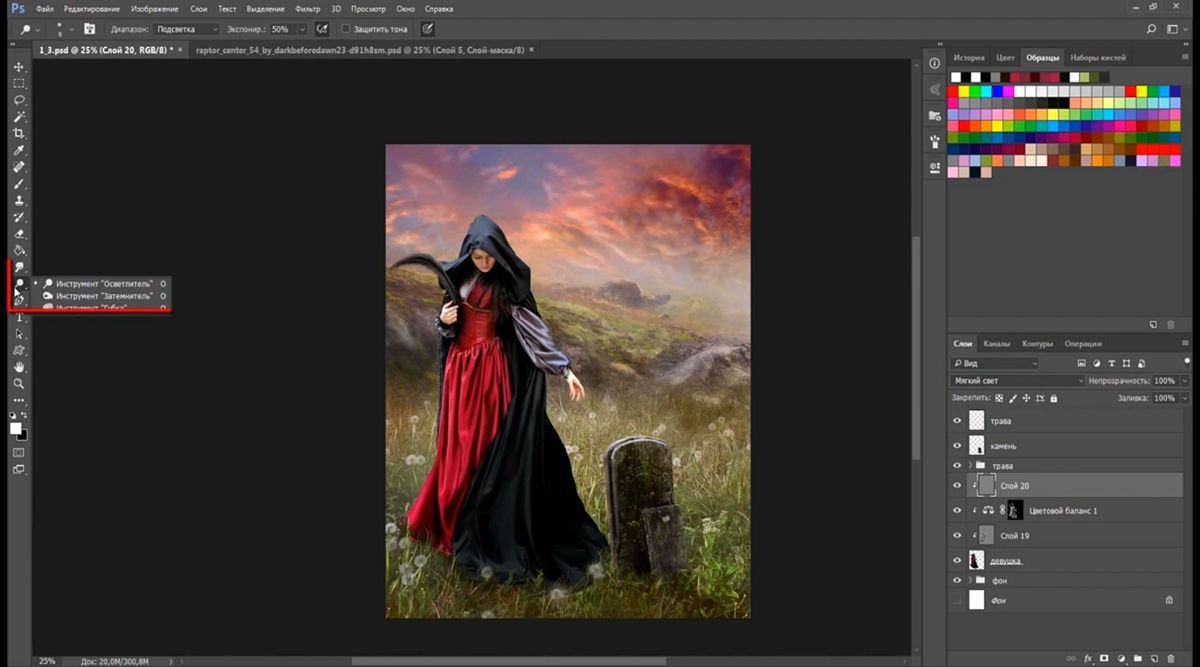Screen dimensions: 1200x667
Task: Click the lock all padlock icon
Action: tap(1053, 398)
